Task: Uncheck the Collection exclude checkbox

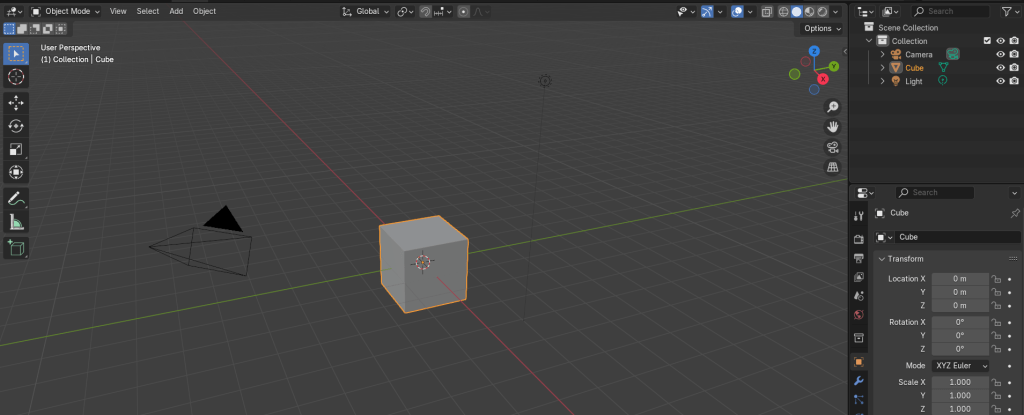Action: (x=987, y=41)
